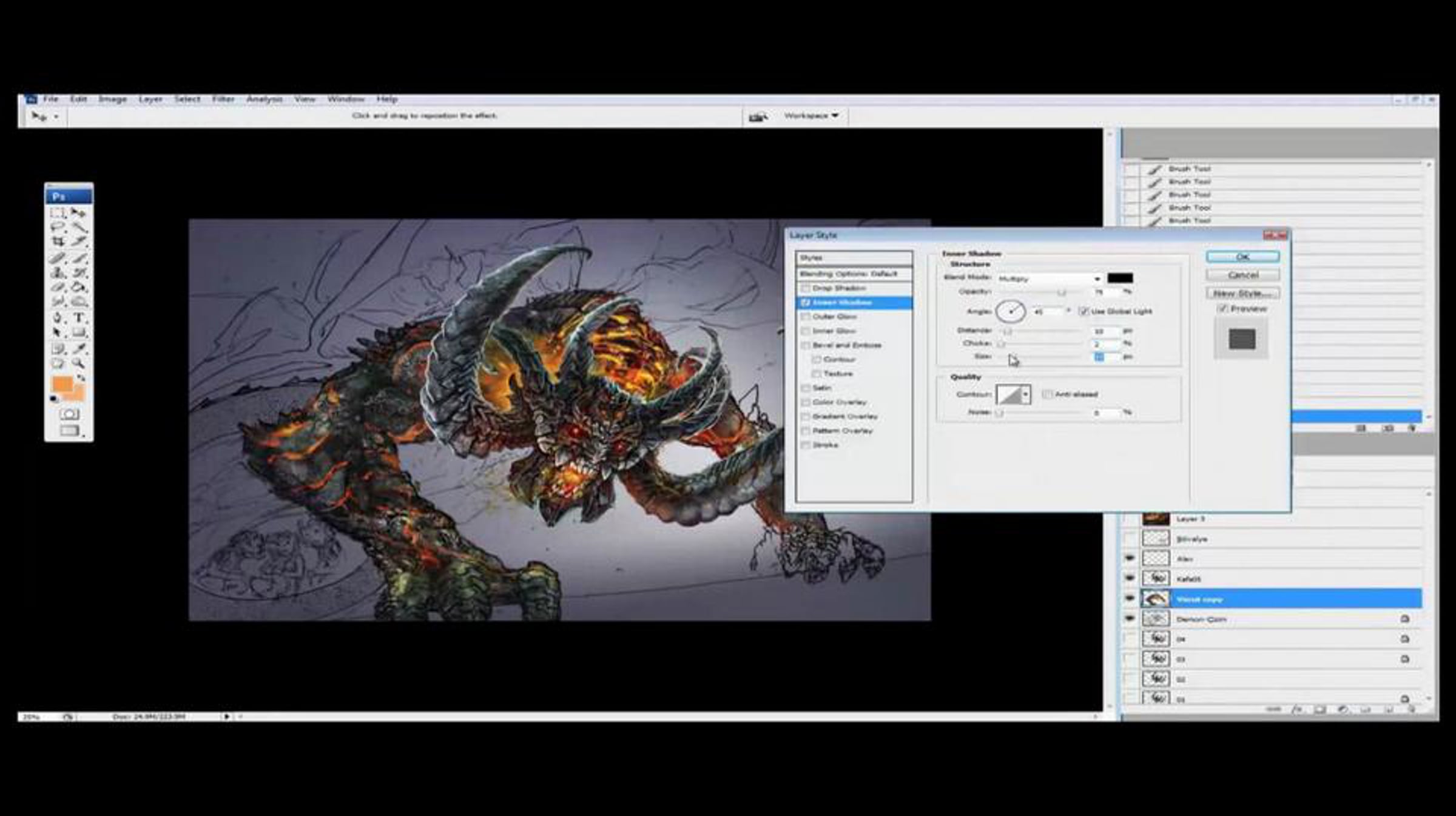This screenshot has width=1456, height=816.
Task: Open the status bar document info arrow
Action: [x=226, y=717]
